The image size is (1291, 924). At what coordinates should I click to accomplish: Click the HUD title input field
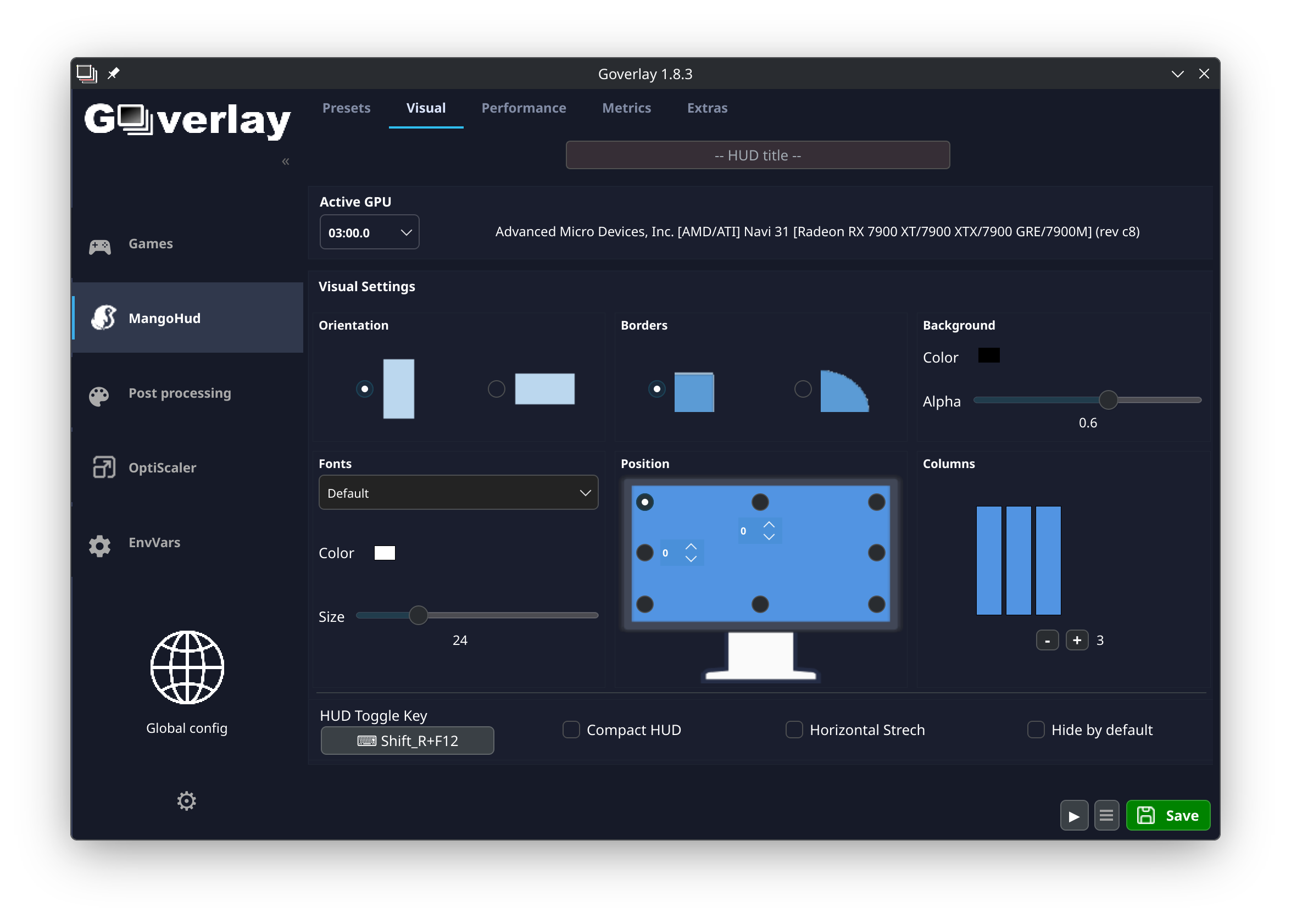tap(758, 155)
